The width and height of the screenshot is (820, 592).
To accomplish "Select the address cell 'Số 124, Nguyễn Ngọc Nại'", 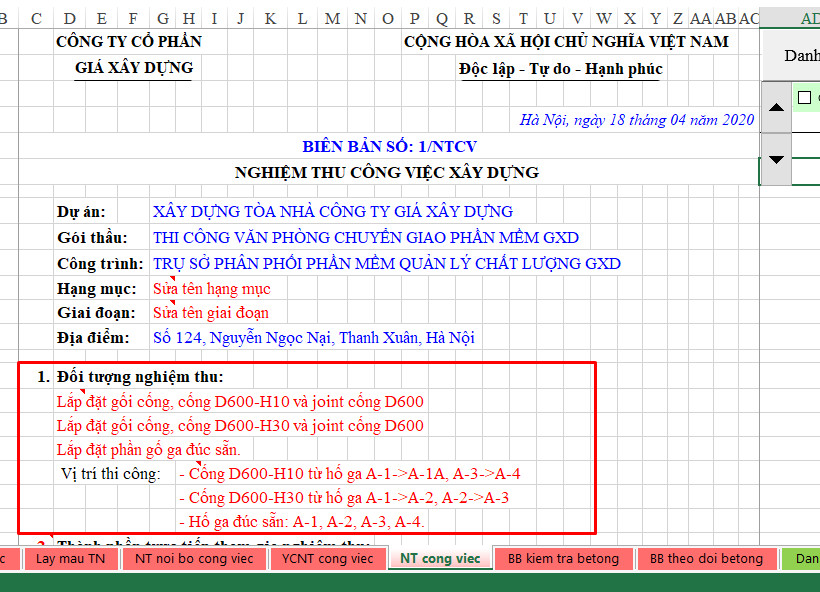I will [x=313, y=338].
